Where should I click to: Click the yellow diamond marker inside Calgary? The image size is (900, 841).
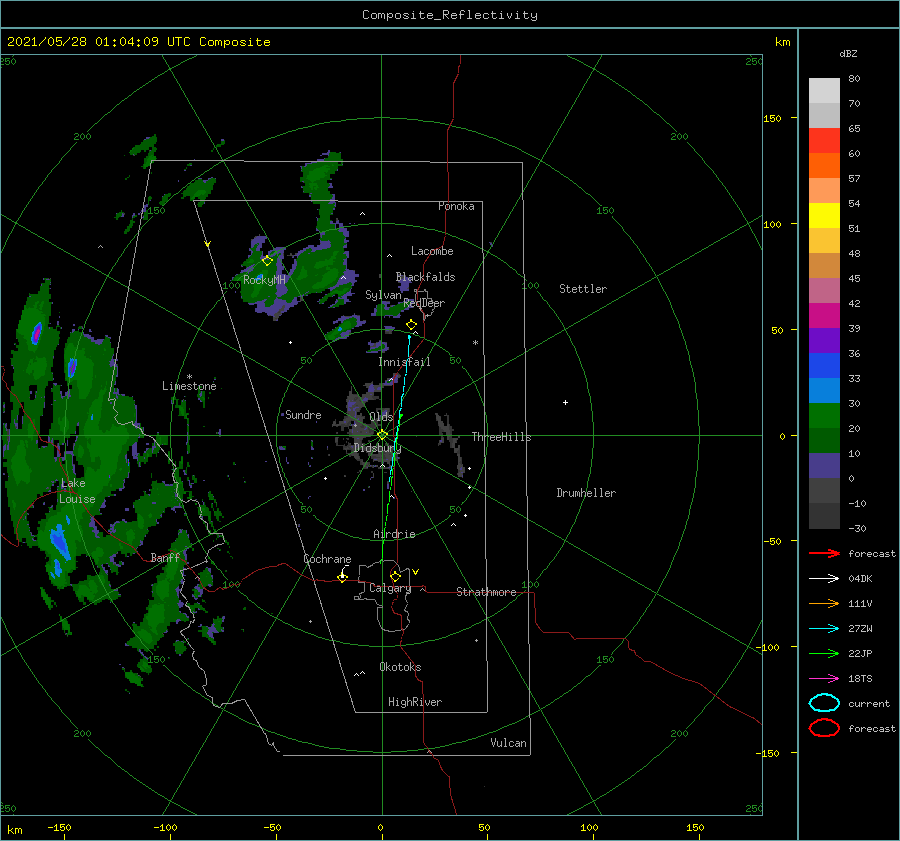pos(395,576)
